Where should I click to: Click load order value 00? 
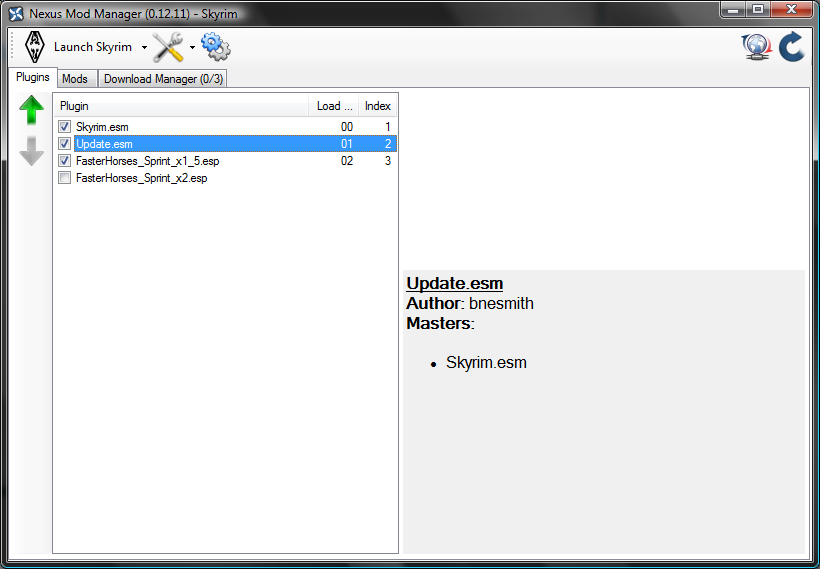pyautogui.click(x=347, y=127)
